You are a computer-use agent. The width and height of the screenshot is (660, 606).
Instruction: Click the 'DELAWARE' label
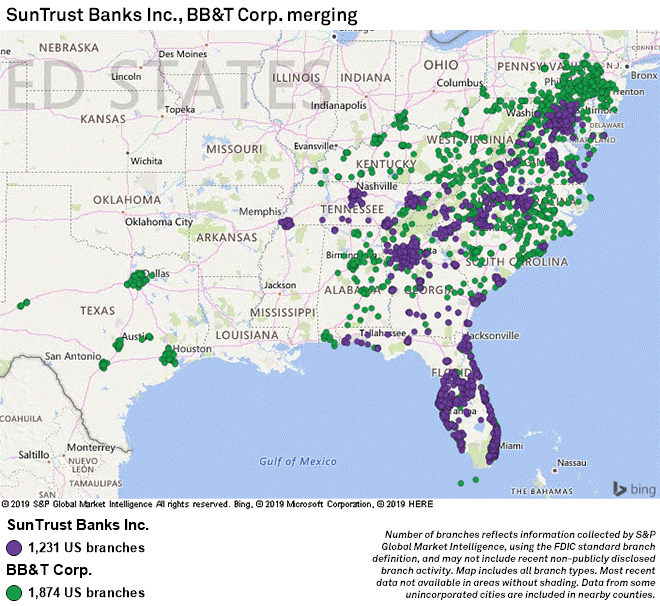(x=607, y=125)
